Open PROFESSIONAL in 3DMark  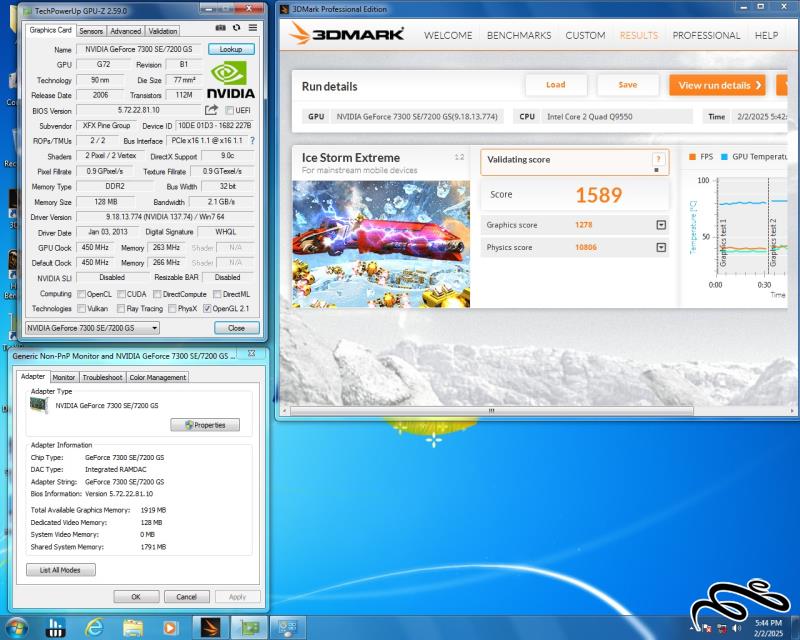click(x=706, y=35)
